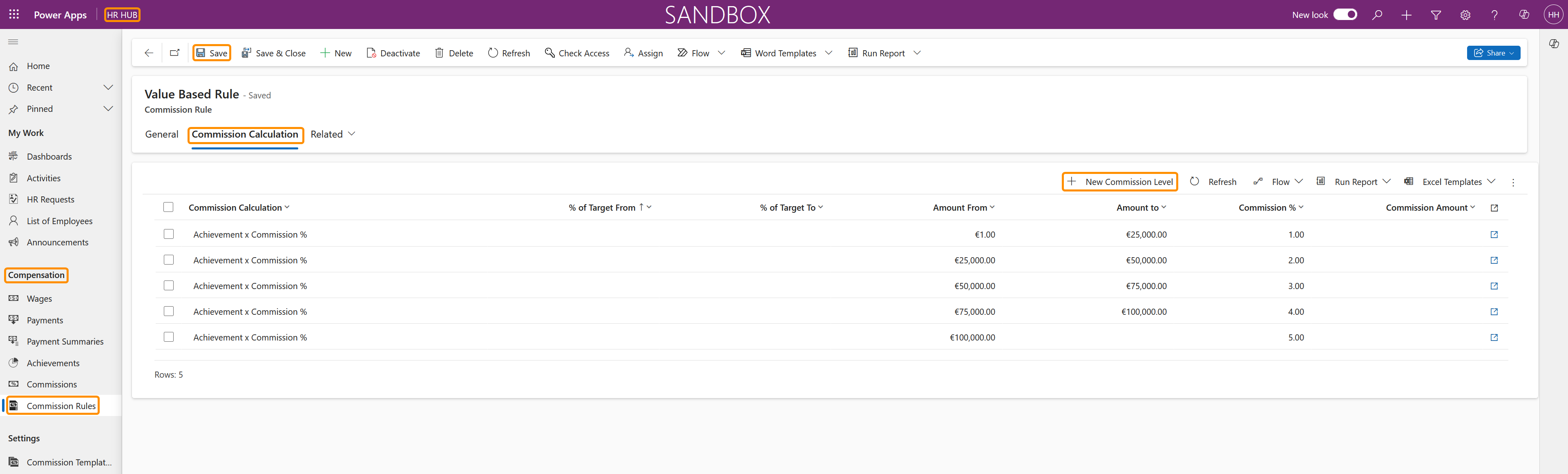
Task: Open Achievements in the sidebar
Action: click(x=53, y=363)
